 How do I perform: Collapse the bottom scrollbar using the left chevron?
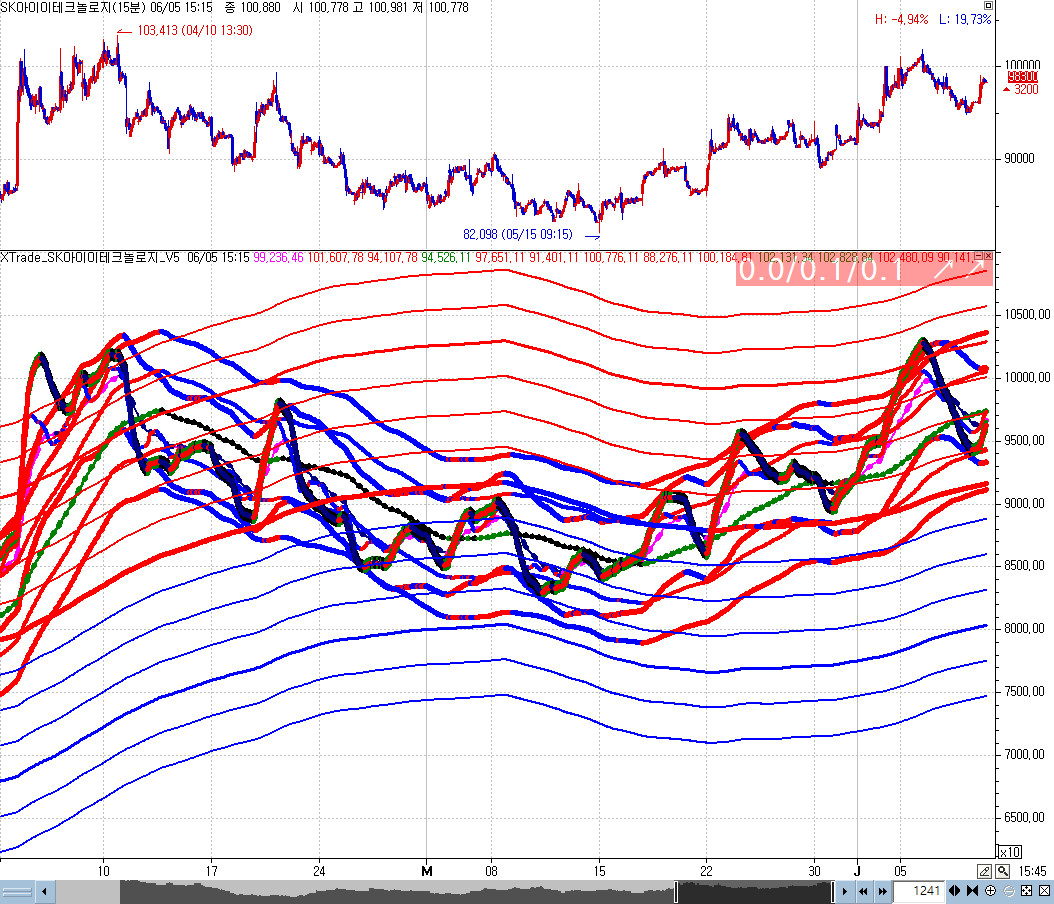click(x=42, y=891)
